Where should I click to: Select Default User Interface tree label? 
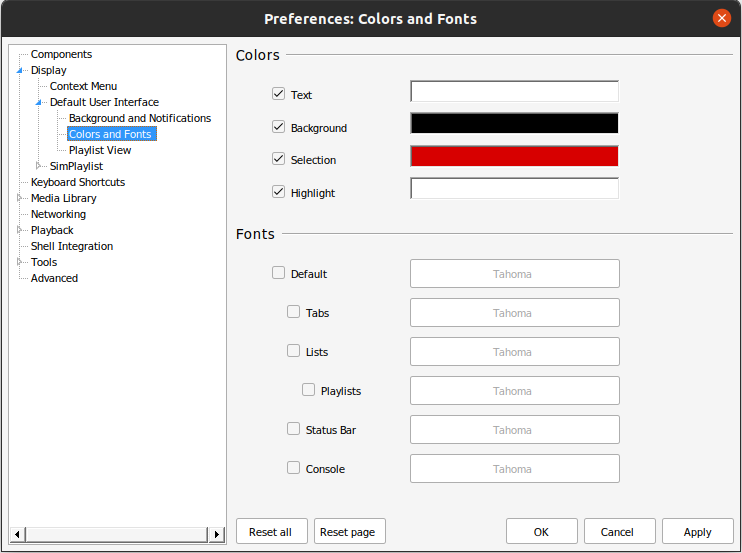pyautogui.click(x=105, y=102)
